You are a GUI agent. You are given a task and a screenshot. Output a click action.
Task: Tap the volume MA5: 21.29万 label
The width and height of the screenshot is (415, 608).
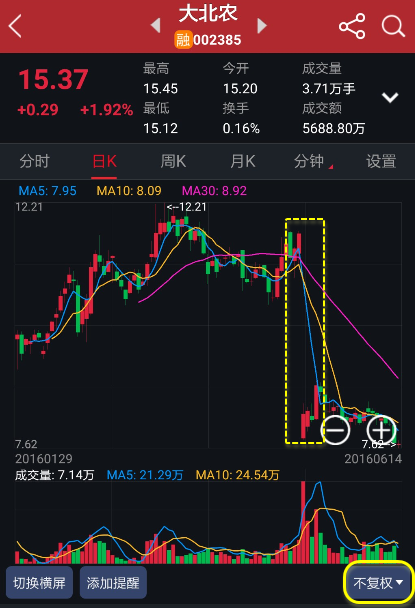click(145, 475)
